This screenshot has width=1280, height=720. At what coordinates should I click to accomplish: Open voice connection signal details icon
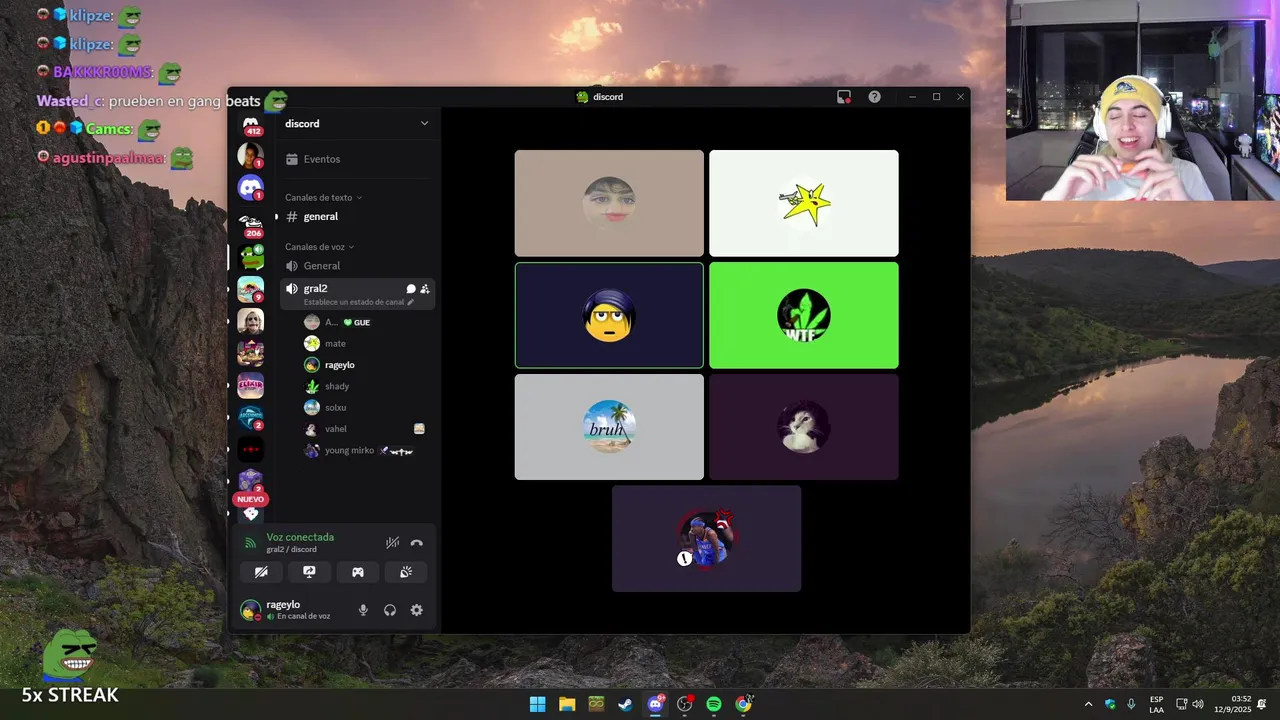[251, 543]
